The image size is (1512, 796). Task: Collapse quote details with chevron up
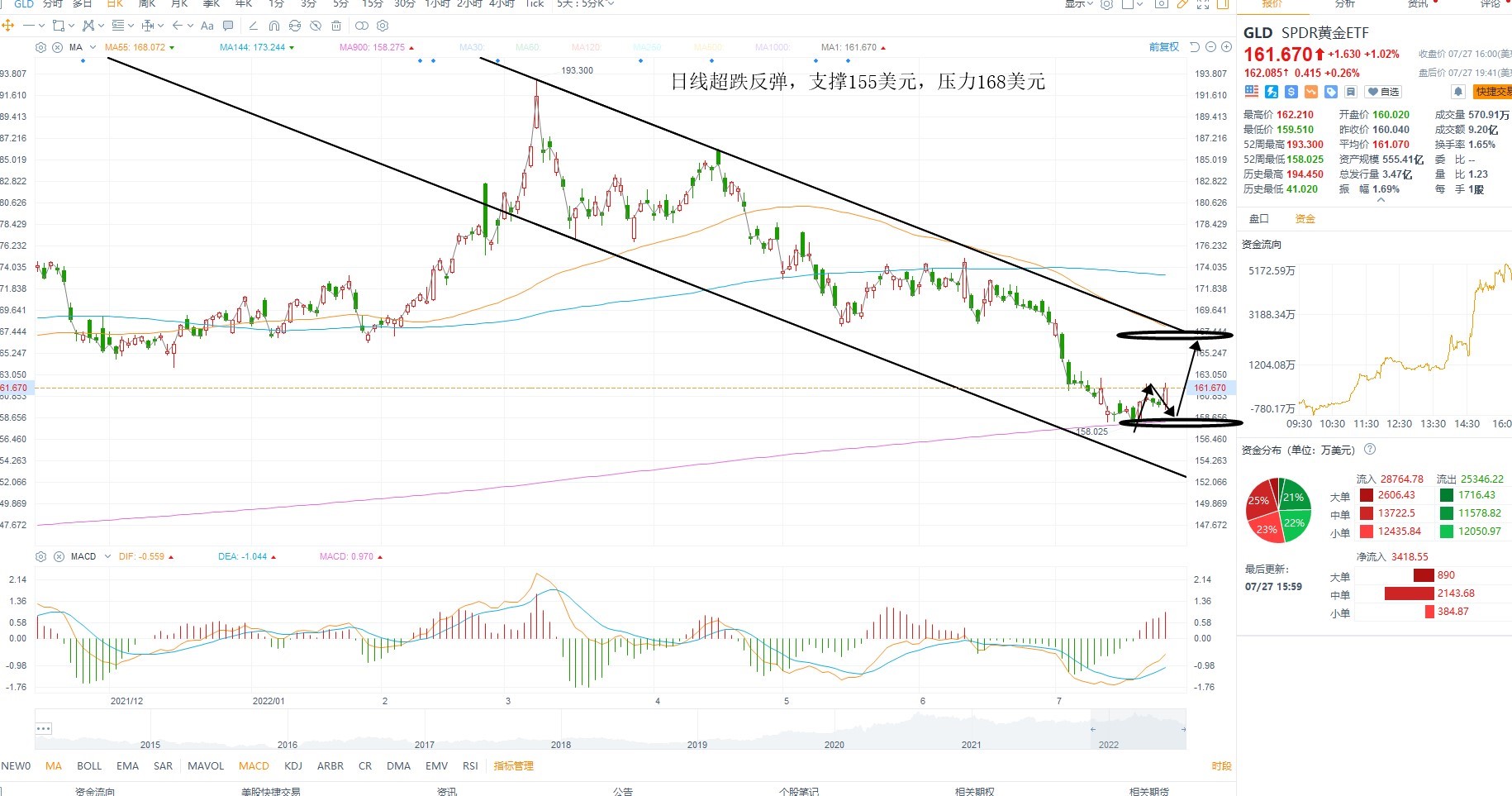point(1381,200)
